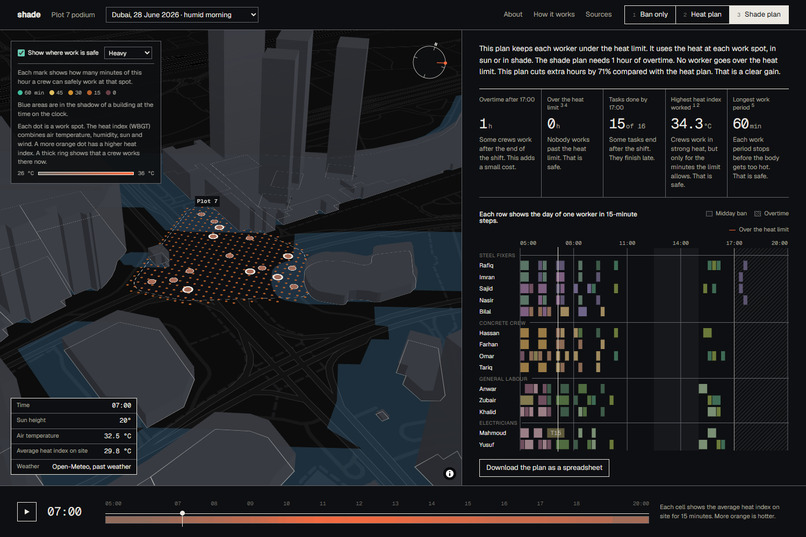Click the Time 07:00 info row
806x537 pixels.
[x=74, y=405]
